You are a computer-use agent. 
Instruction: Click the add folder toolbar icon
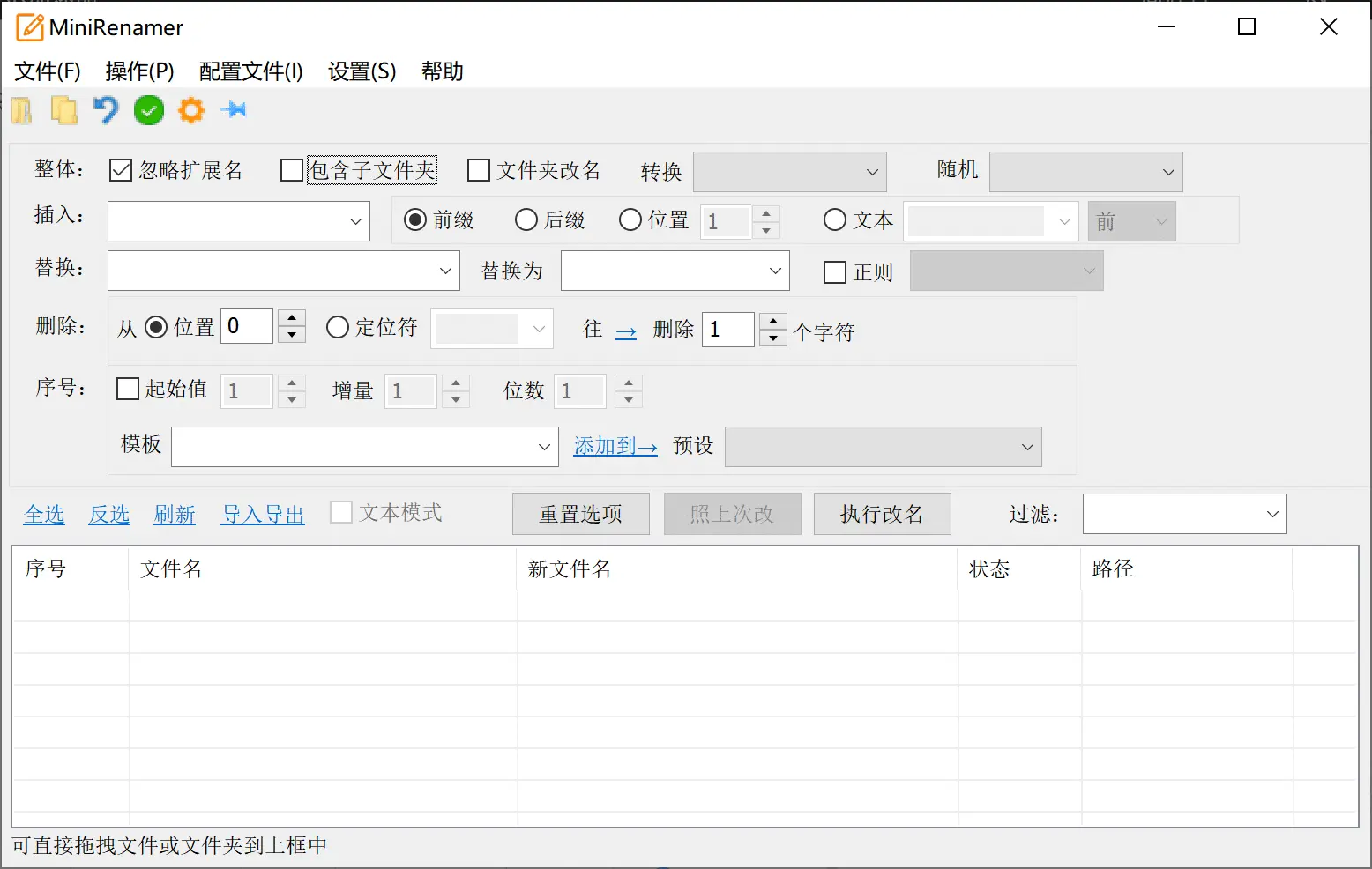click(x=22, y=110)
